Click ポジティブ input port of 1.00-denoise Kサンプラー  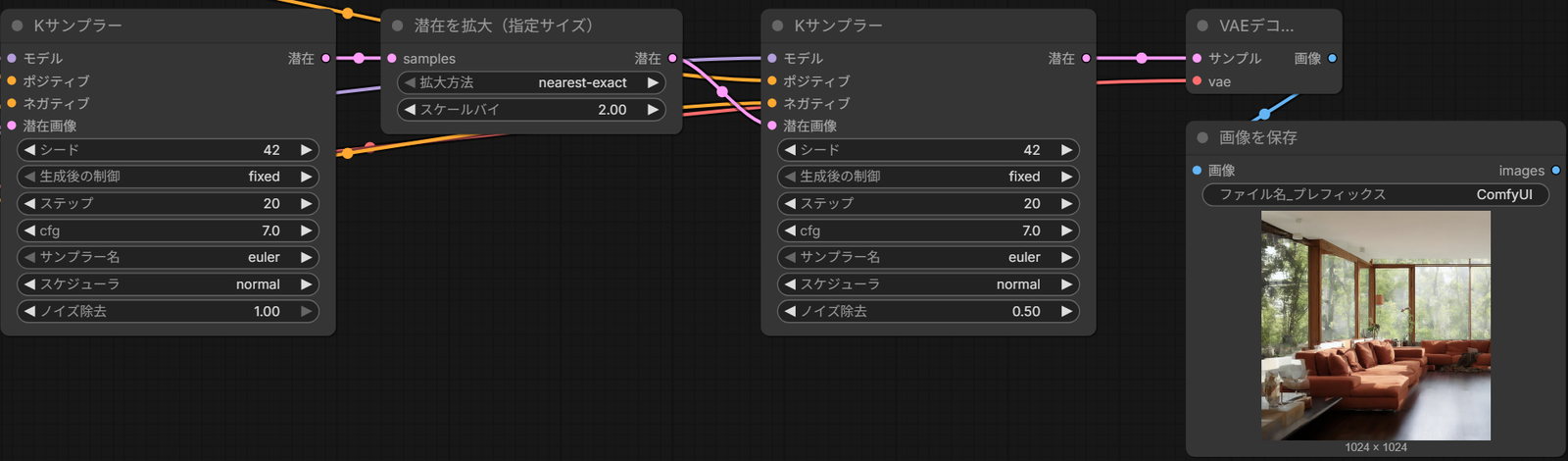12,81
